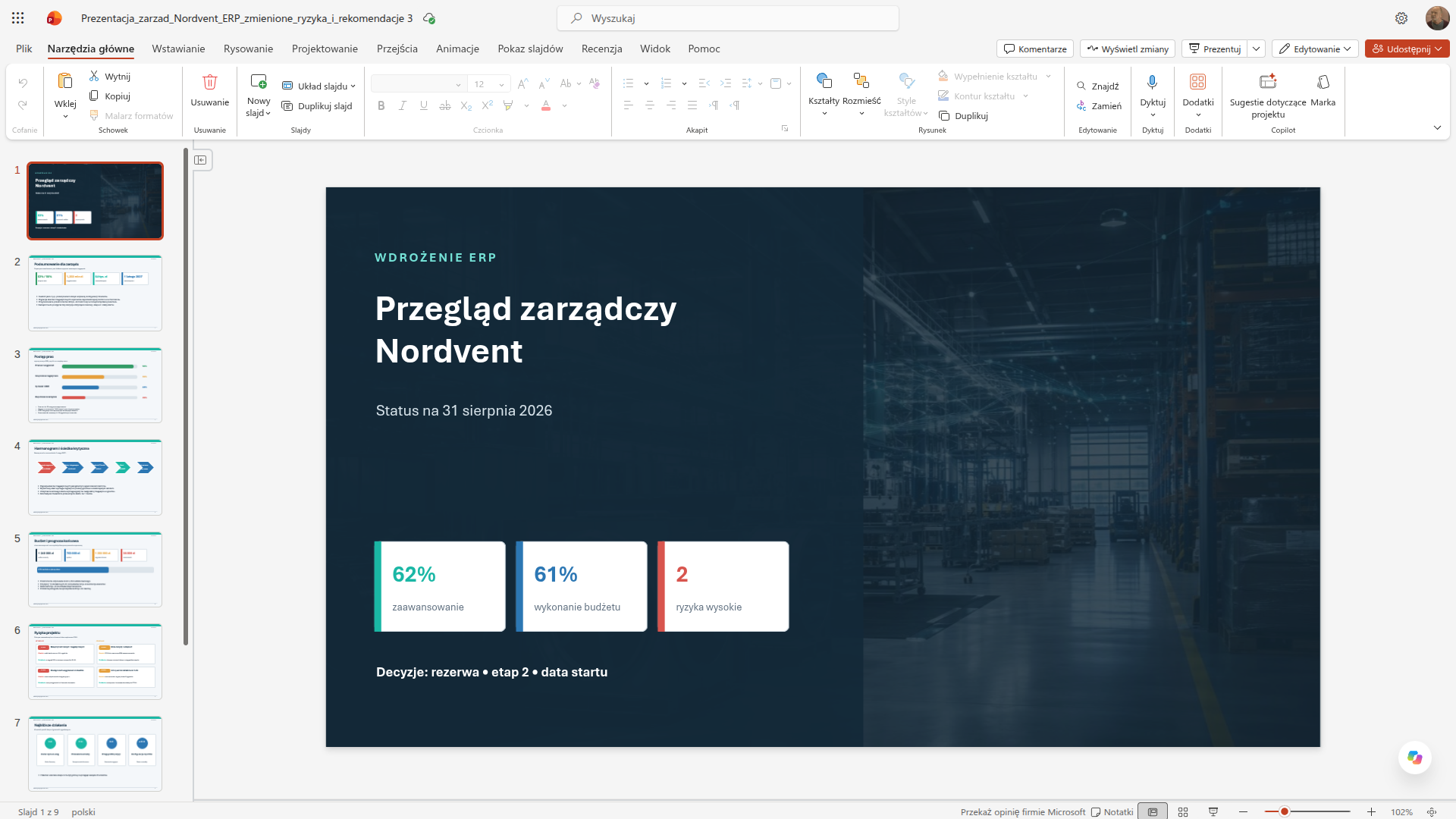This screenshot has width=1456, height=819.
Task: Add a slide with Nowy slajd icon
Action: [x=259, y=81]
